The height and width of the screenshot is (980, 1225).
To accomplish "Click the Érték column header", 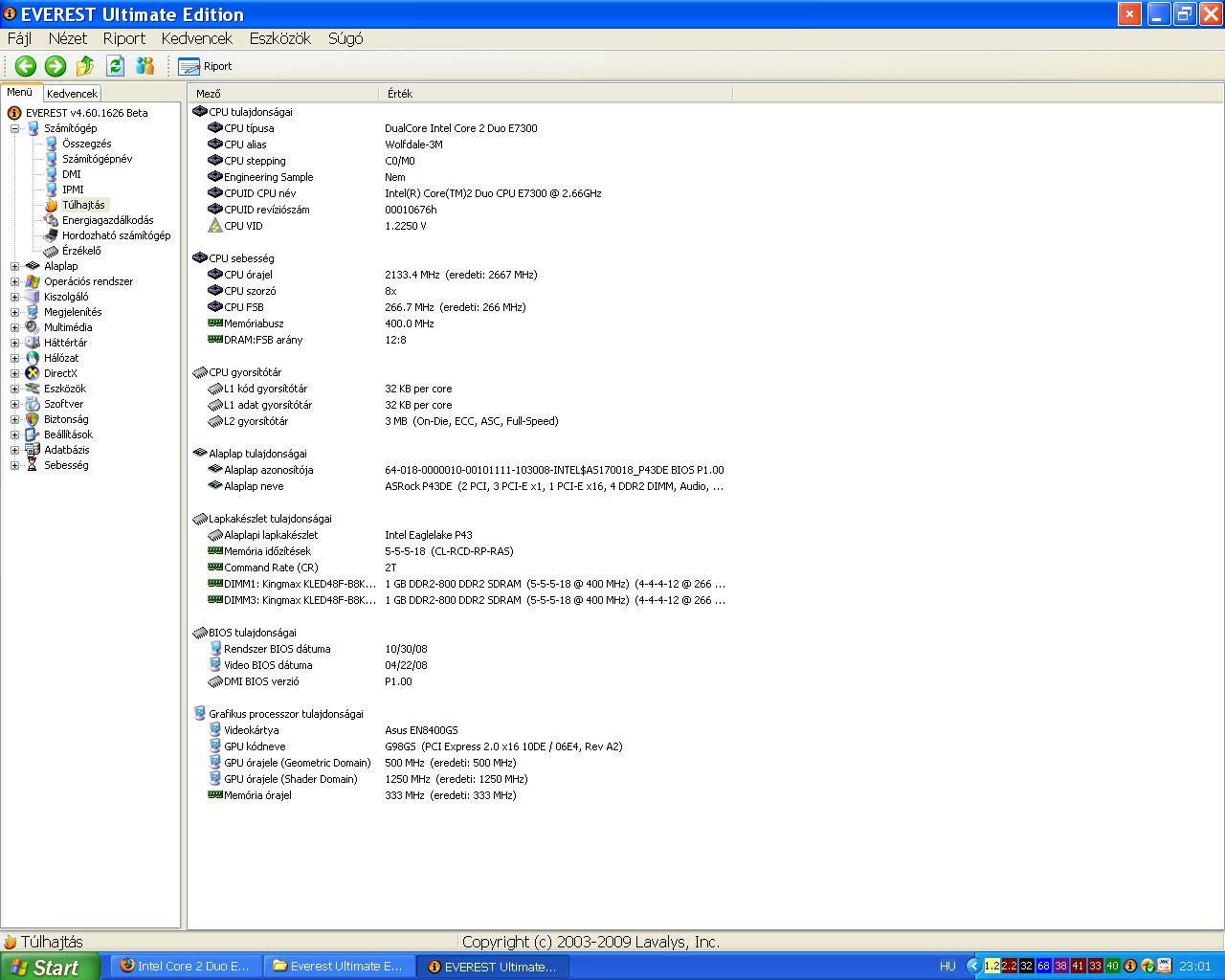I will tap(556, 94).
